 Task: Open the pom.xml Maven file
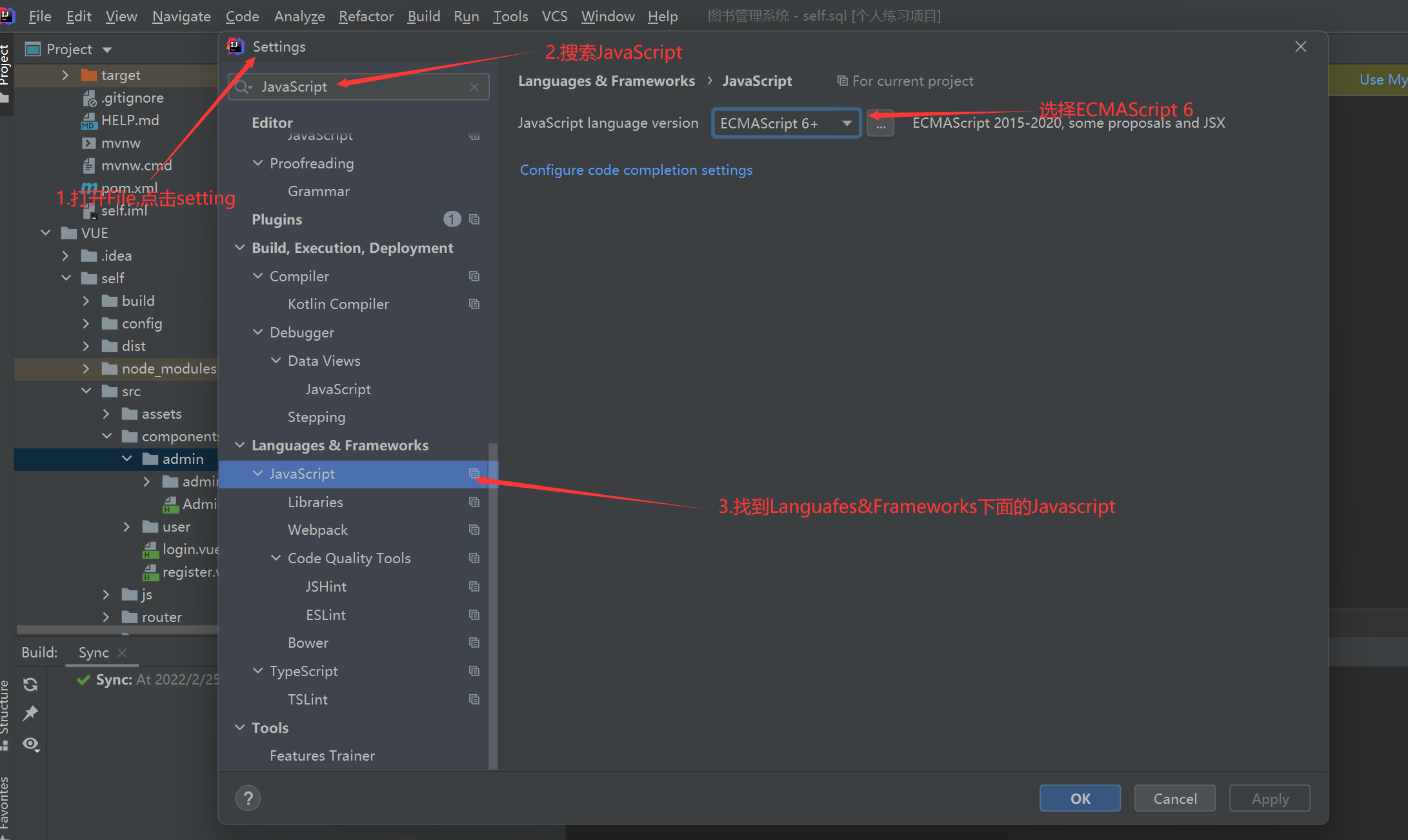pos(129,188)
